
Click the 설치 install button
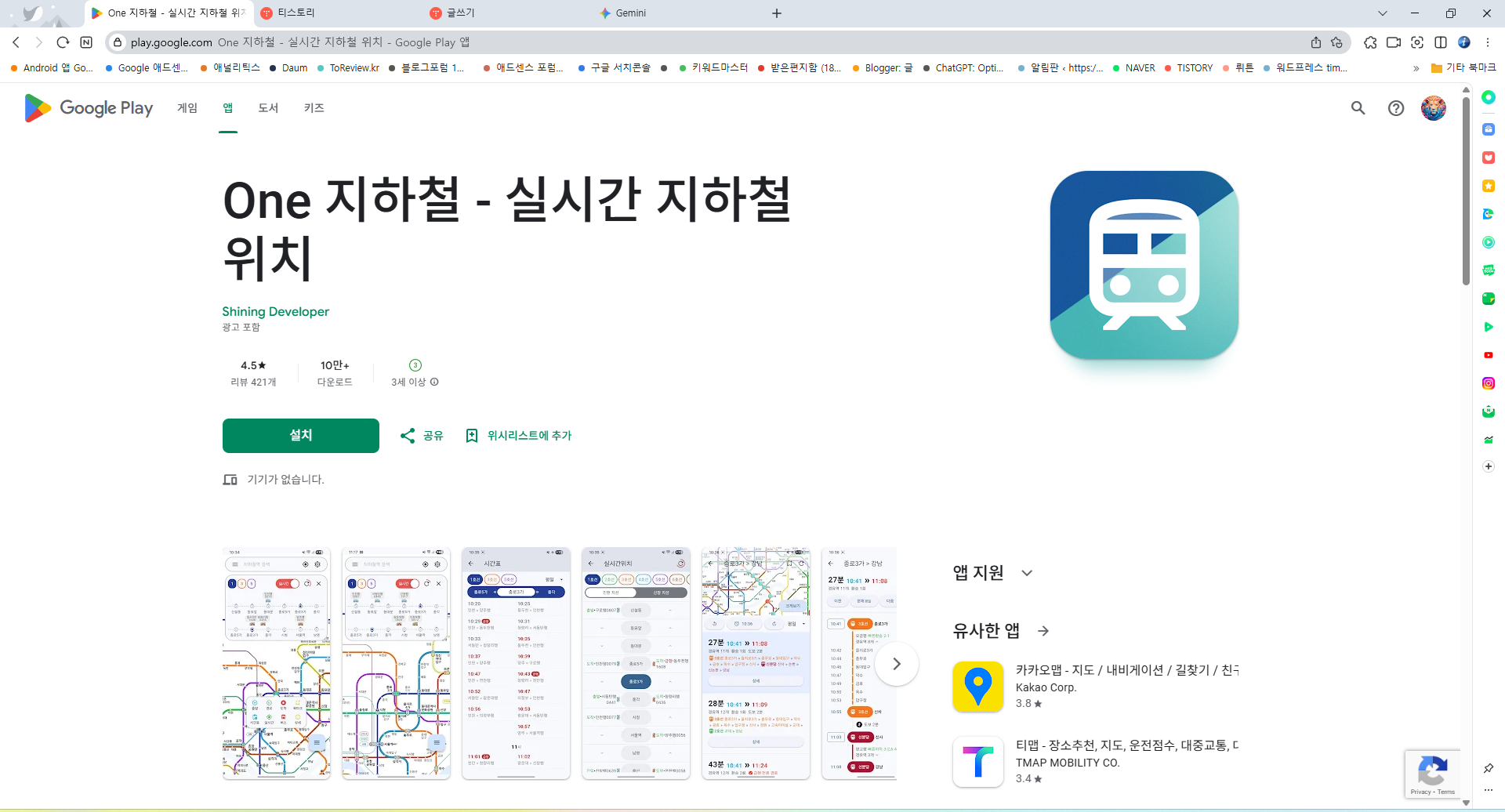coord(300,435)
